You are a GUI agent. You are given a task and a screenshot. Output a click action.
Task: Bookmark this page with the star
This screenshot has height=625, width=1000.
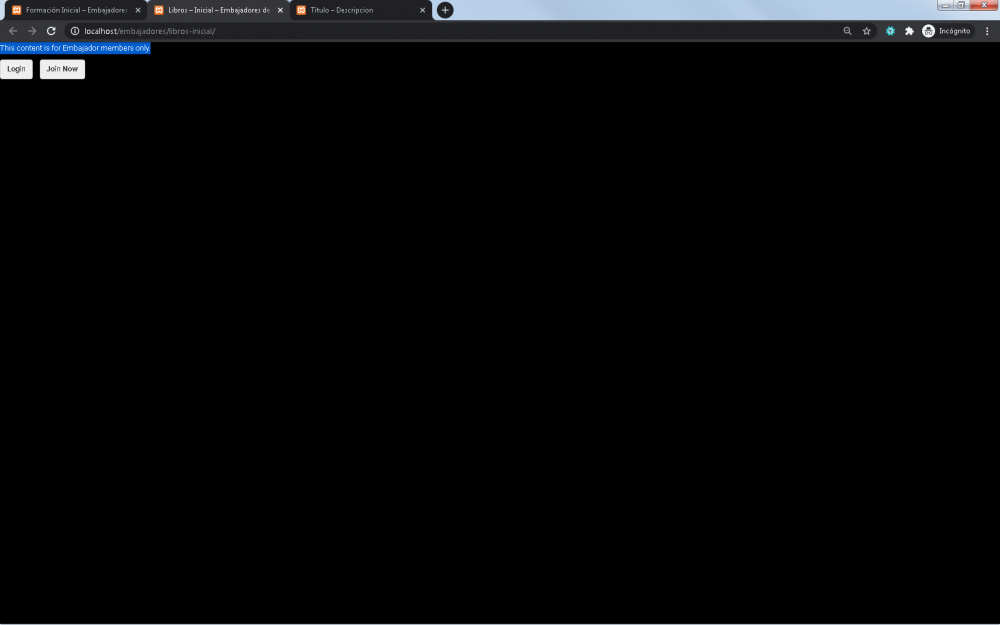point(867,31)
